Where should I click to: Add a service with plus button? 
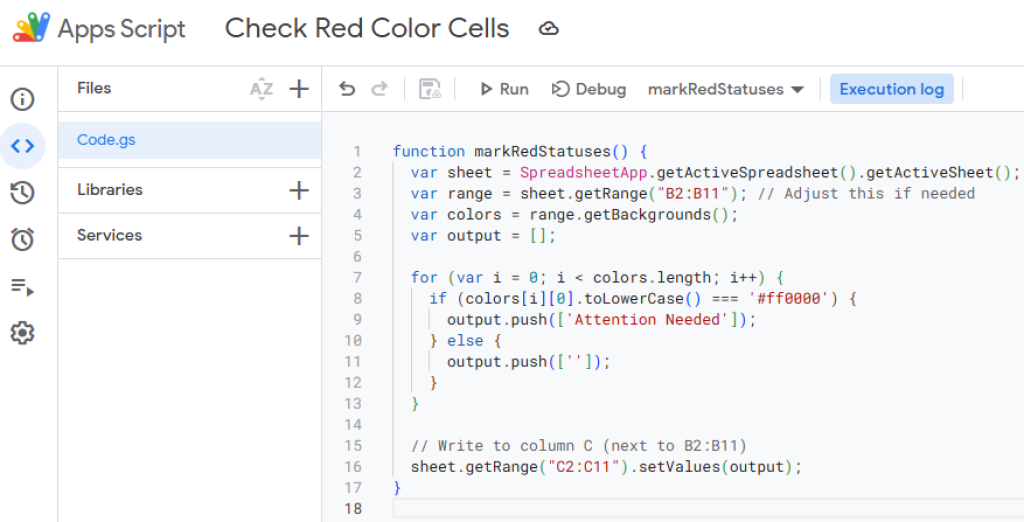coord(299,236)
